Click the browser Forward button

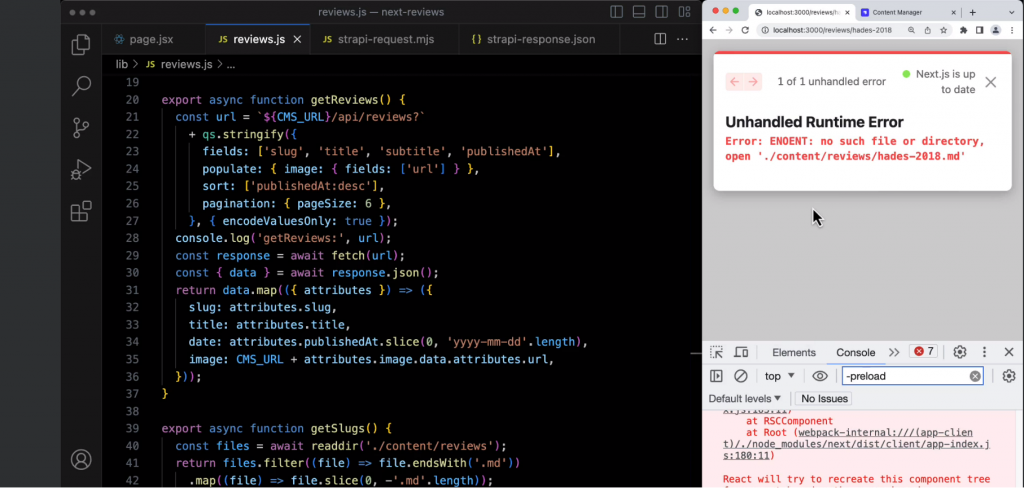tap(729, 30)
